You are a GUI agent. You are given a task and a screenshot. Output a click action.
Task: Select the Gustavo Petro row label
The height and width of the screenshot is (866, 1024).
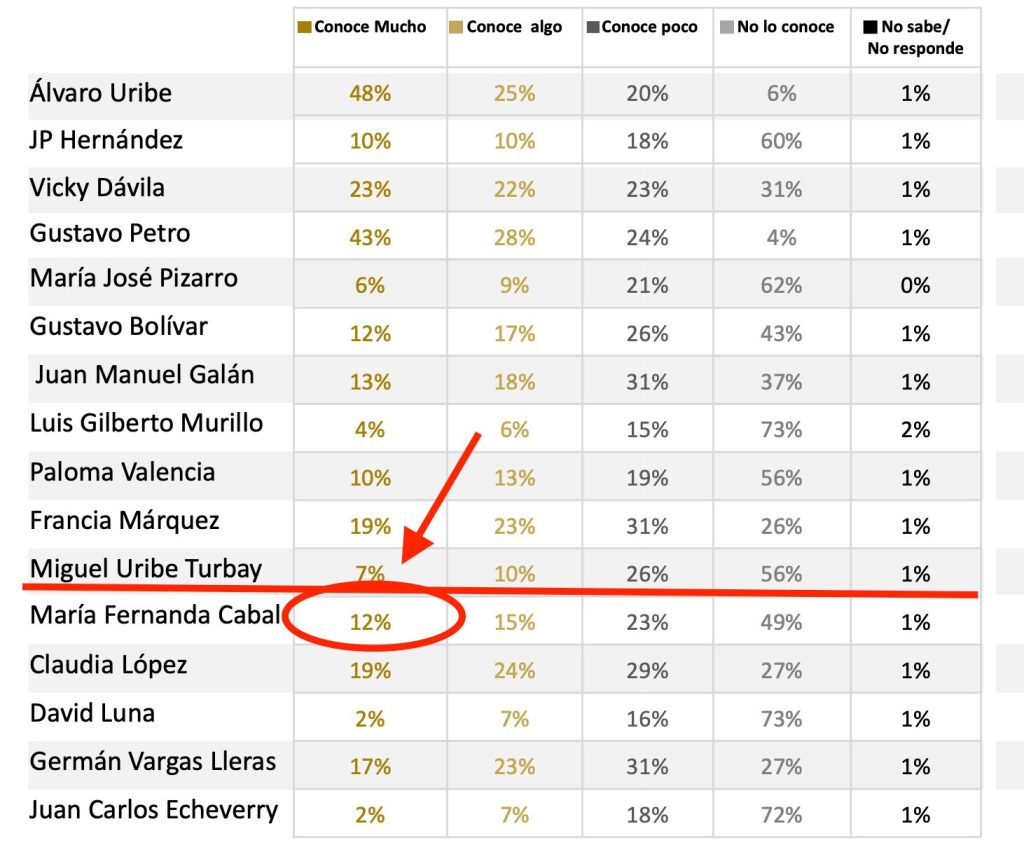coord(110,233)
